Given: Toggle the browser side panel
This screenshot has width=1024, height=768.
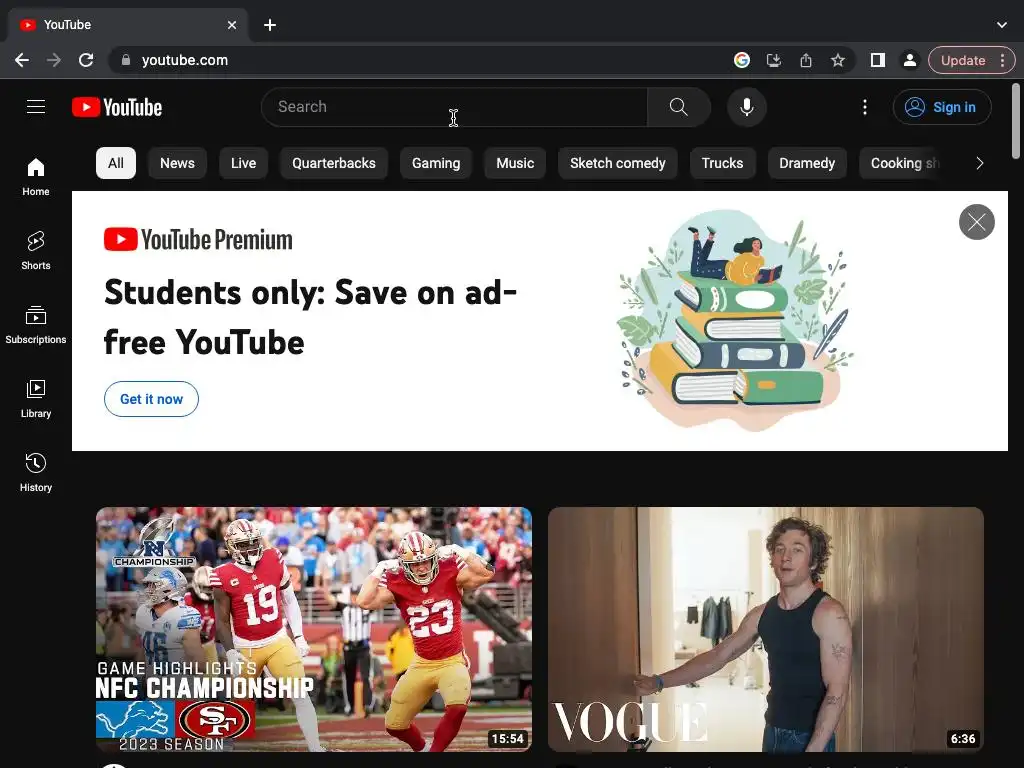Looking at the screenshot, I should pos(878,60).
